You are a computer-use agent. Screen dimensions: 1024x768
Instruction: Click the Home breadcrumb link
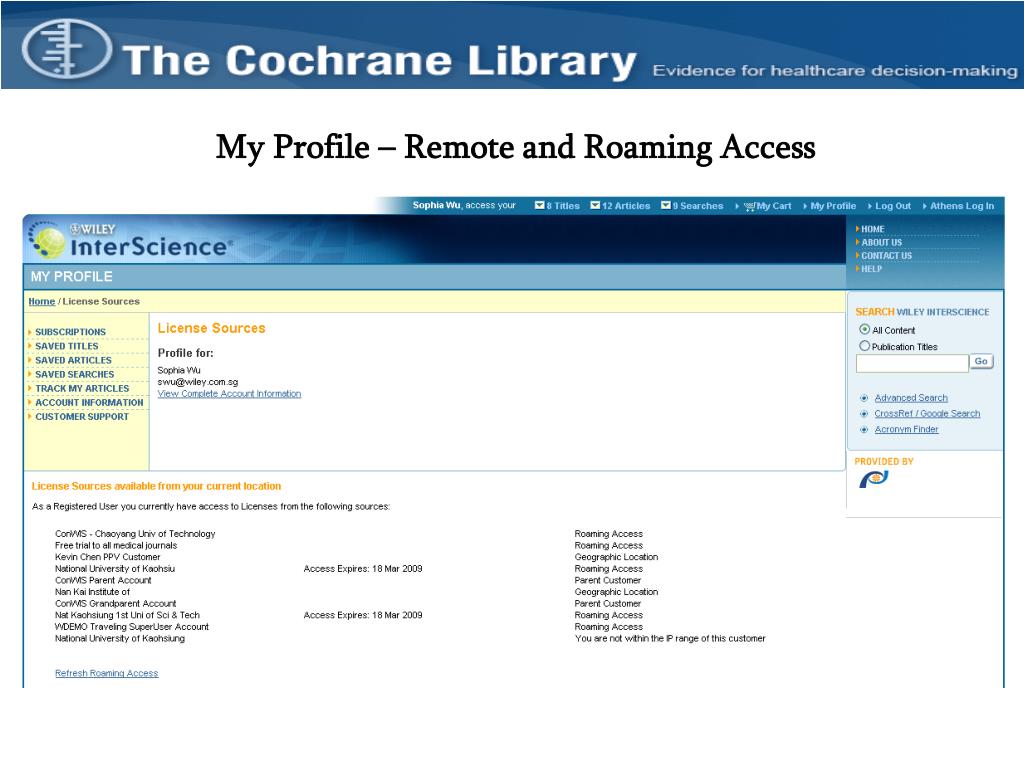[x=42, y=302]
